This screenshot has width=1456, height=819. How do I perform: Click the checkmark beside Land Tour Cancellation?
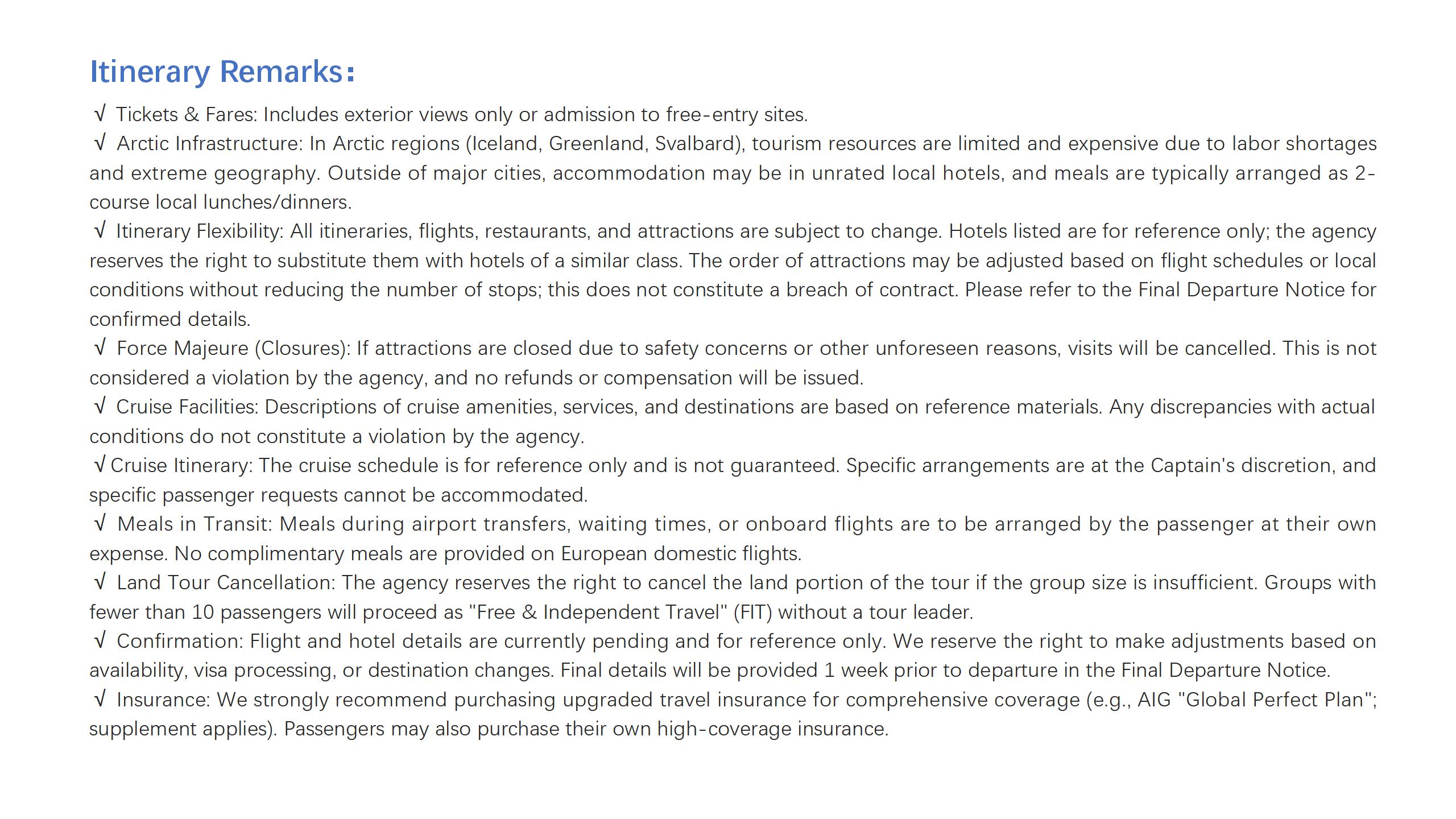(x=100, y=582)
